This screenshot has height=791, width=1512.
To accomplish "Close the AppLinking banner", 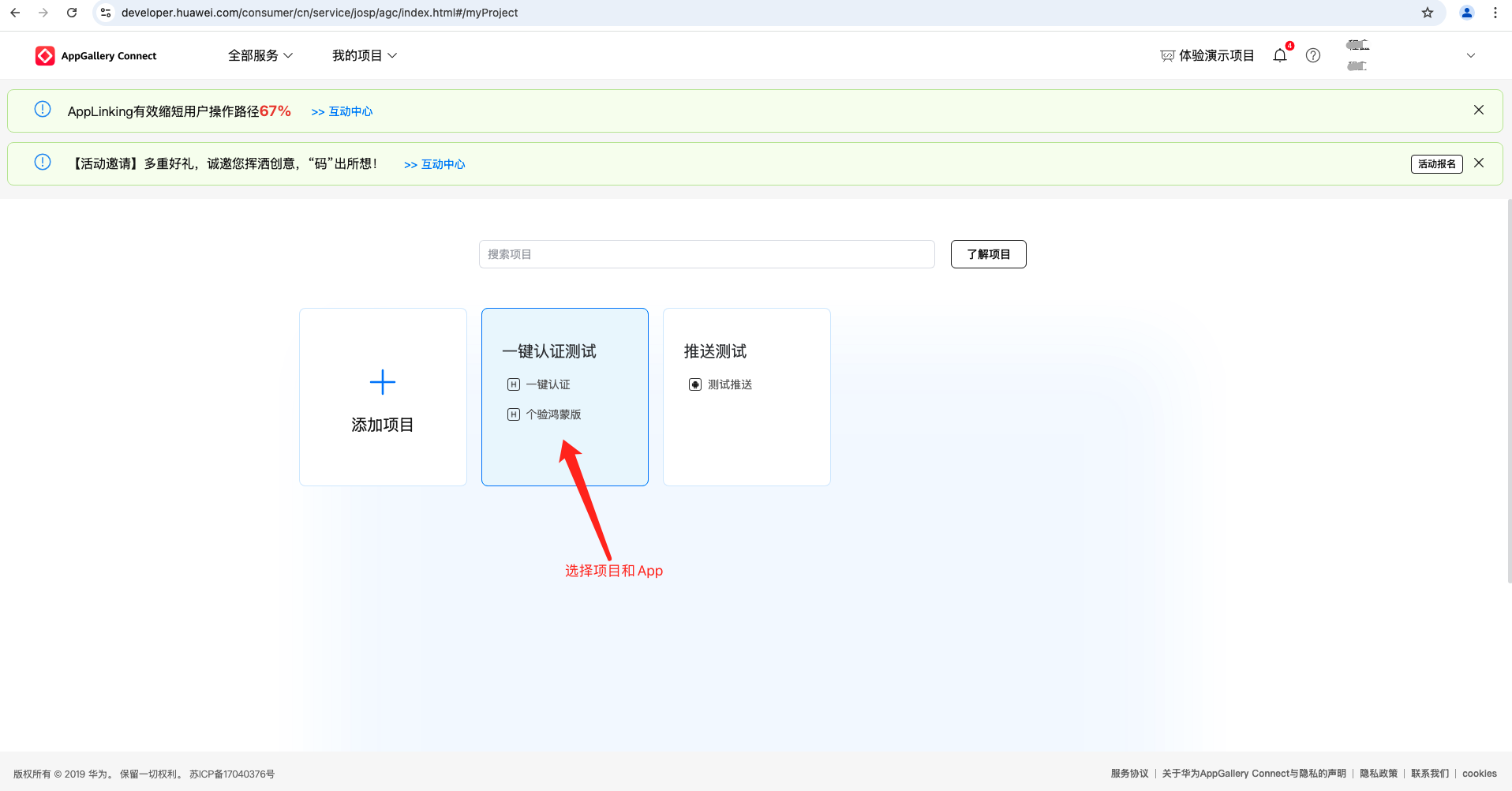I will pyautogui.click(x=1479, y=110).
